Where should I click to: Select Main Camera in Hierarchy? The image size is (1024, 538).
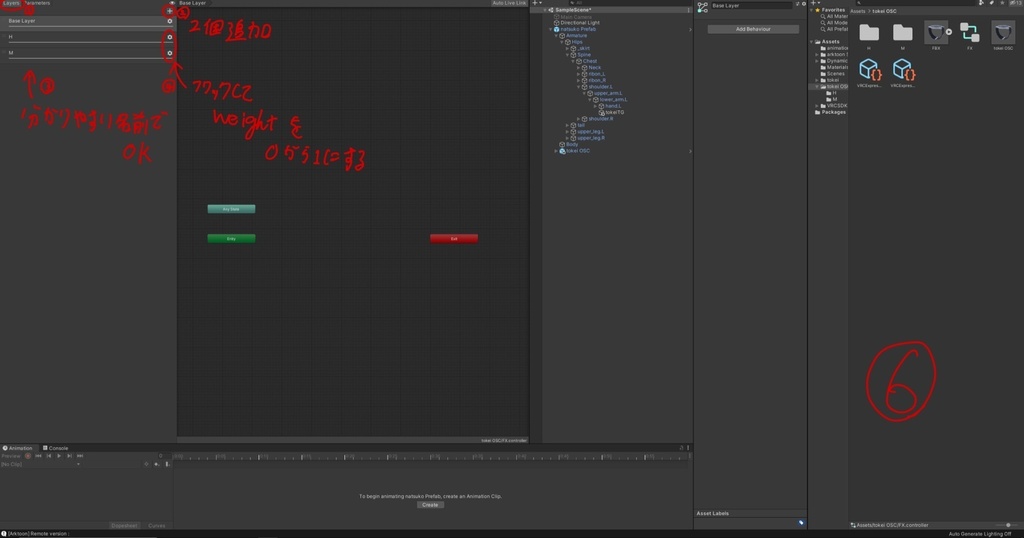point(575,16)
